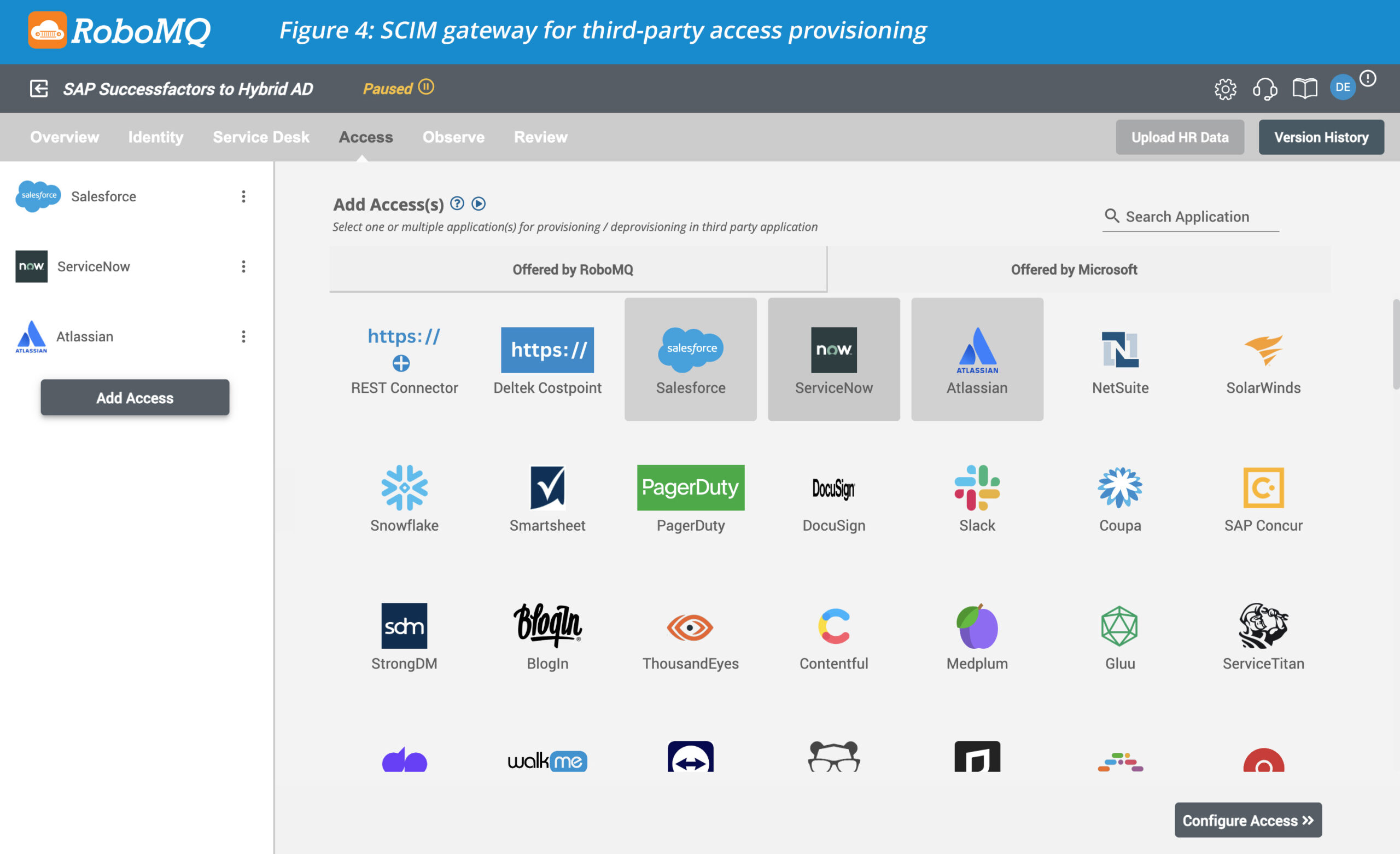Select the NetSuite application
Image resolution: width=1400 pixels, height=854 pixels.
pos(1120,359)
